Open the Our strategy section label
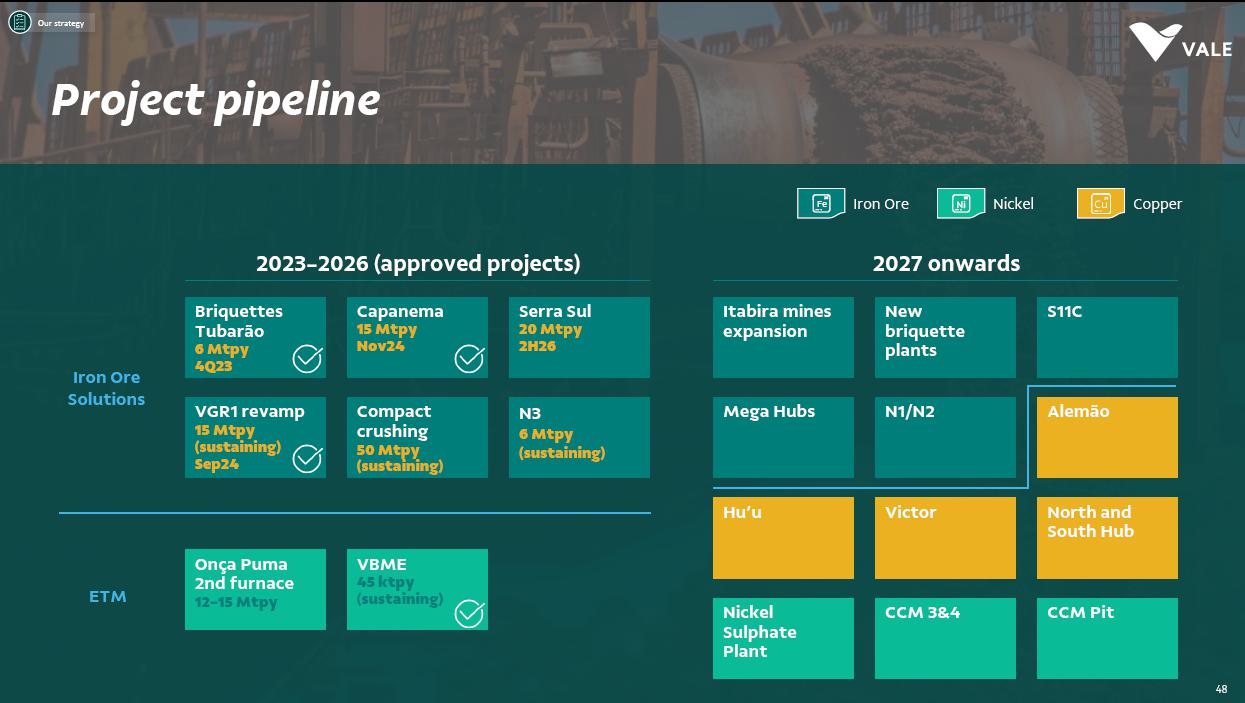This screenshot has width=1245, height=703. click(61, 23)
